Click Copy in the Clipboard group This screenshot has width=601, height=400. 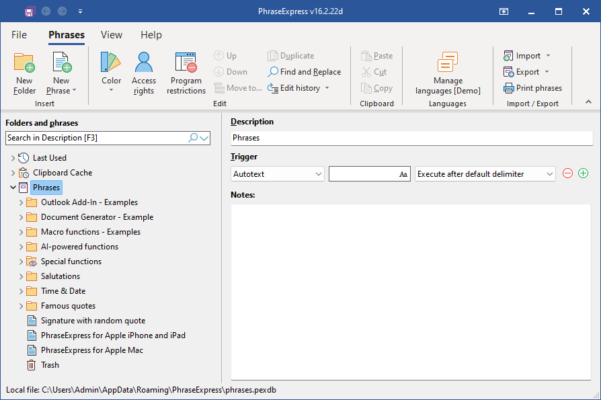pyautogui.click(x=377, y=88)
